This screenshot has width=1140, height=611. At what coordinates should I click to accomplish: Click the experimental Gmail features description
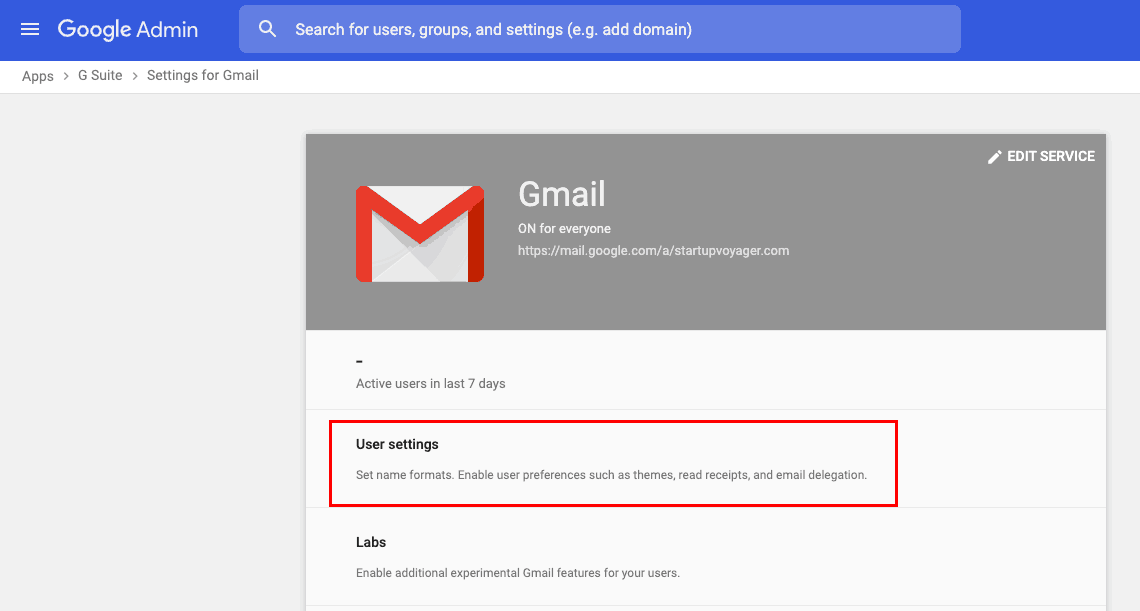click(x=518, y=573)
